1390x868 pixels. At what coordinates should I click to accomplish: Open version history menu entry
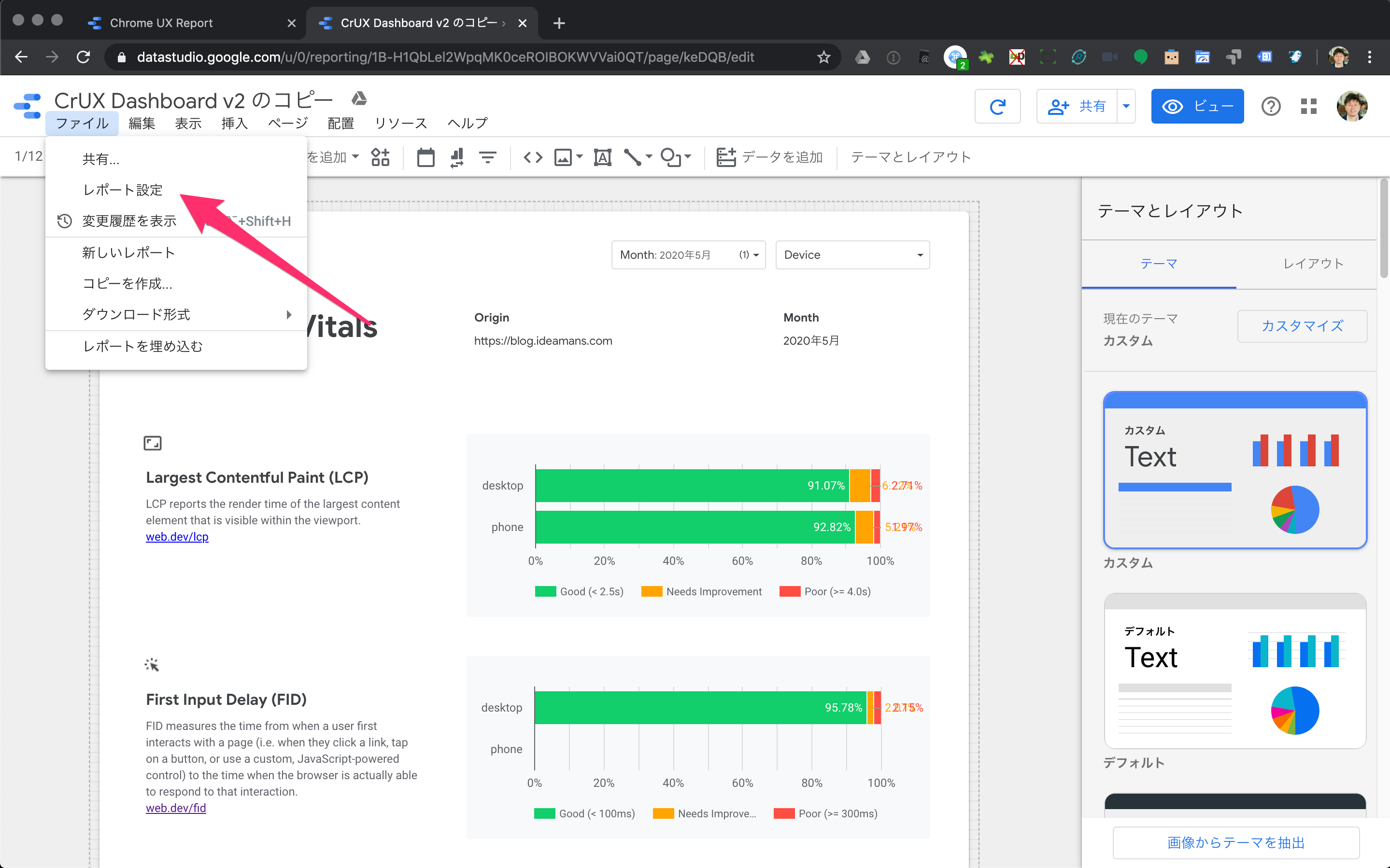[x=176, y=221]
